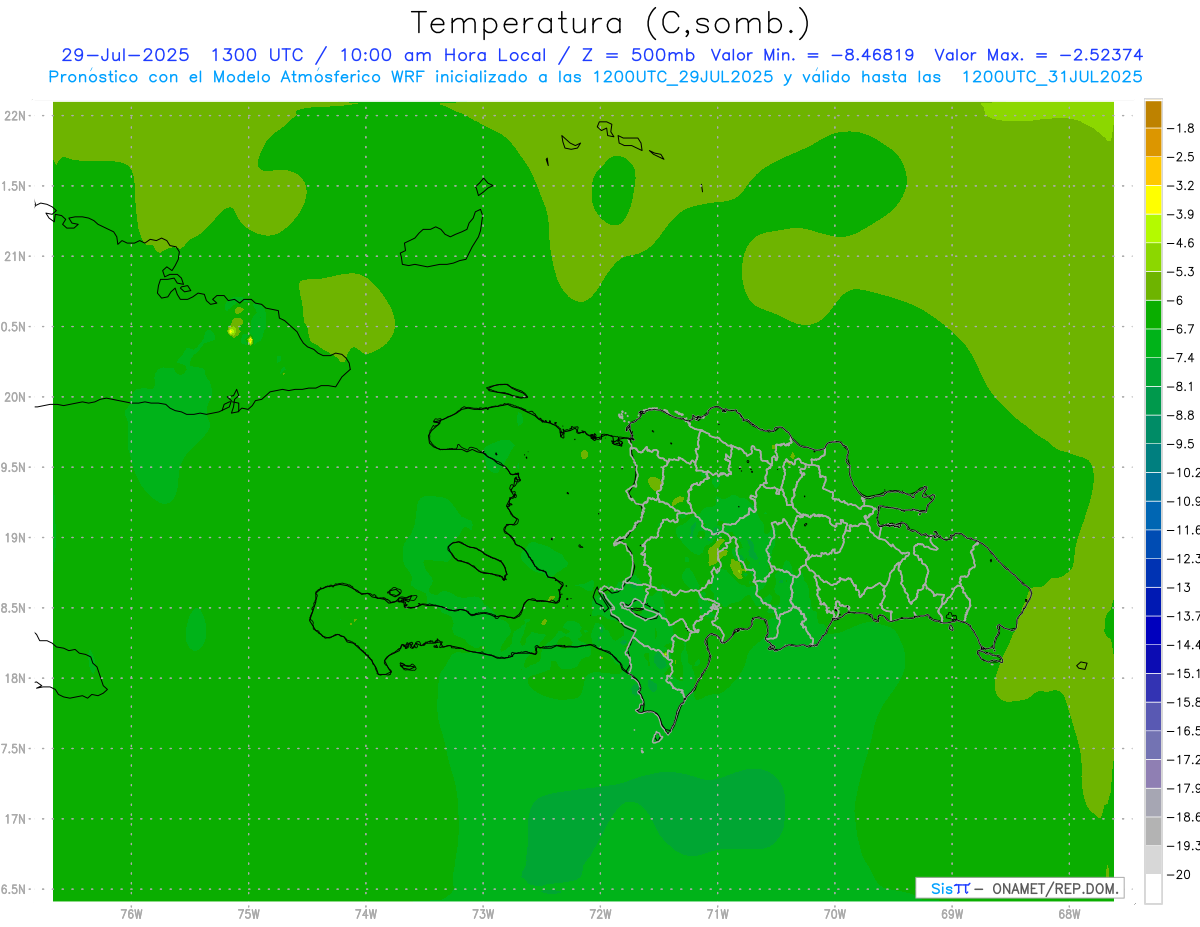The height and width of the screenshot is (927, 1200).
Task: Click the '-2.5' legend value
Action: click(x=1181, y=157)
